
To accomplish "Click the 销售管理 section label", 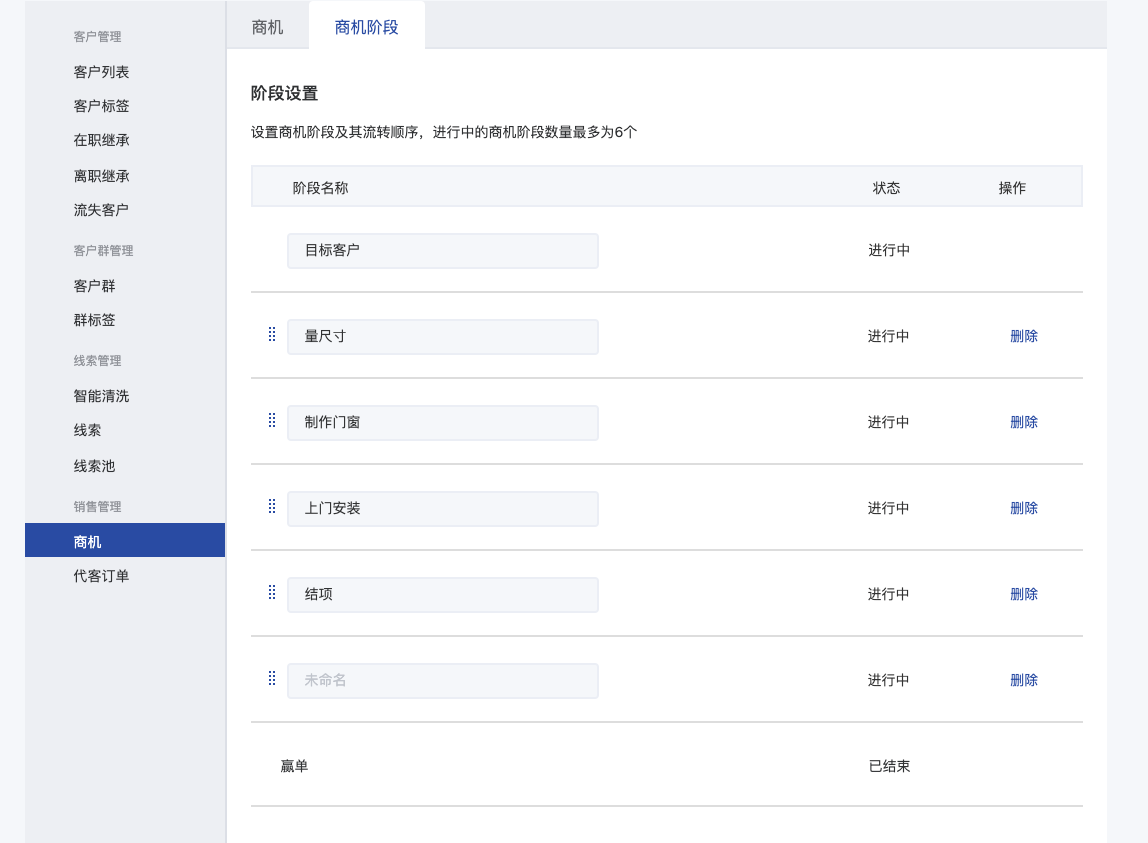I will tap(97, 507).
